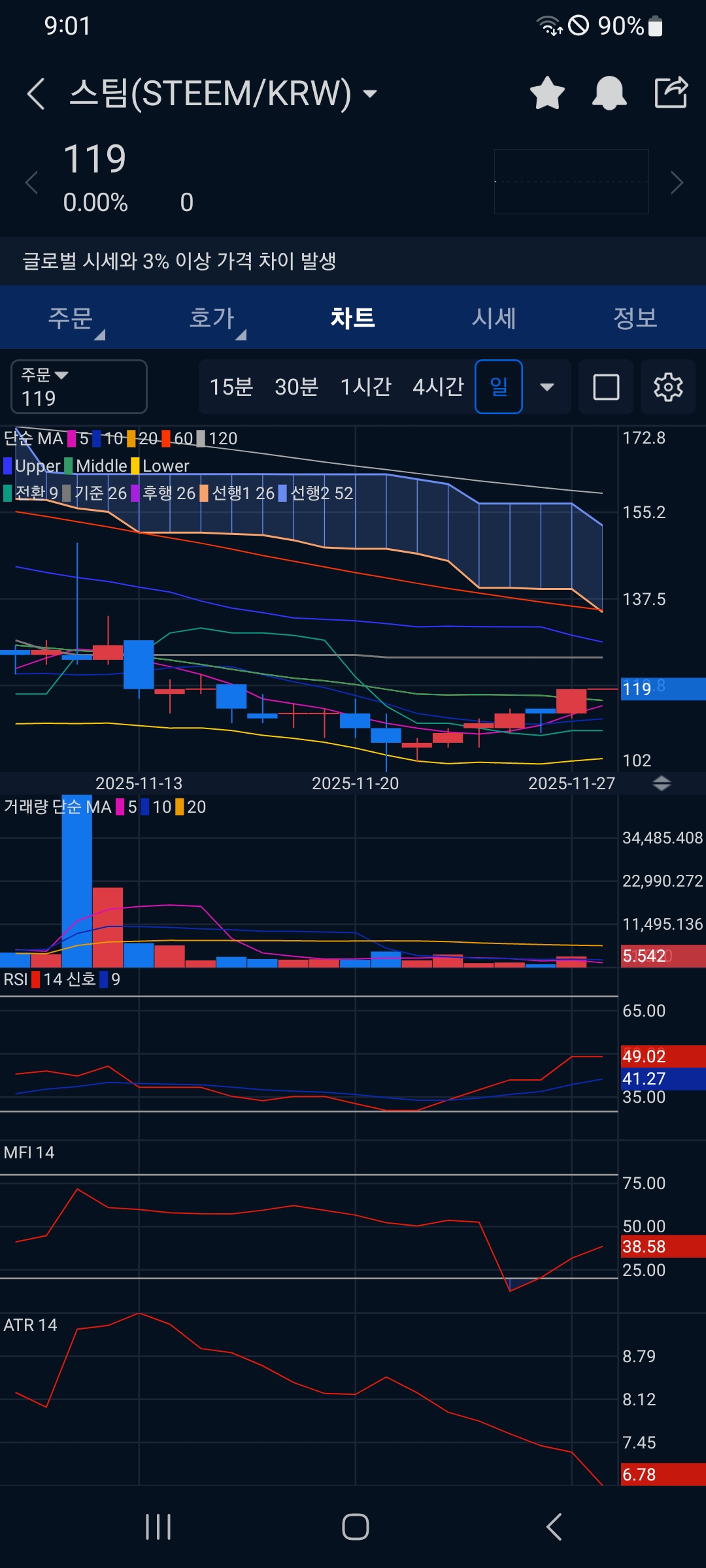
Task: Tap MFI value 38.58 label
Action: (663, 1247)
